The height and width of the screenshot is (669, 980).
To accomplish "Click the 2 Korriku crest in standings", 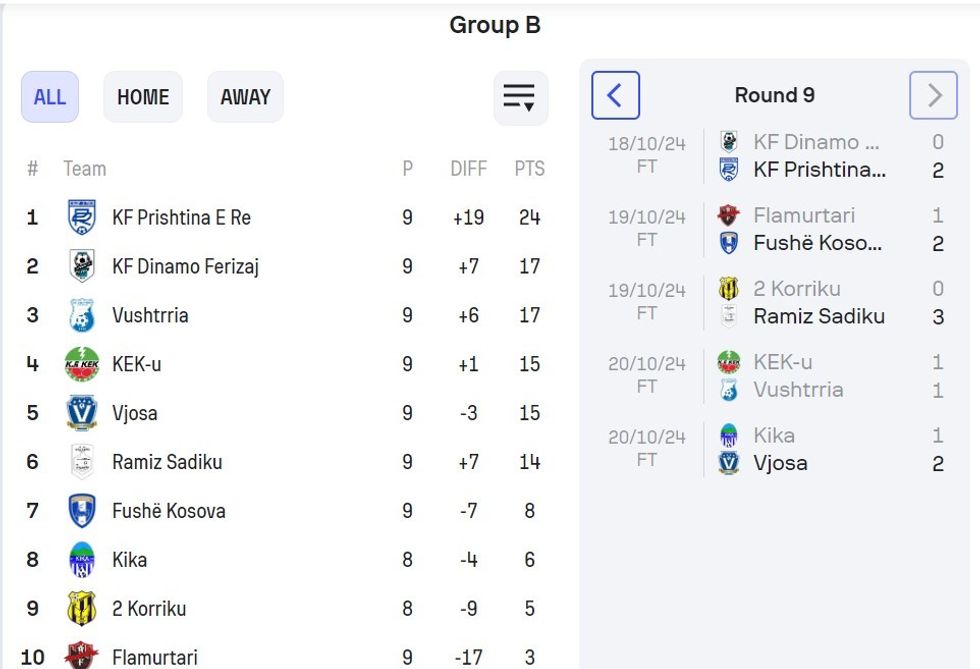I will (x=82, y=609).
